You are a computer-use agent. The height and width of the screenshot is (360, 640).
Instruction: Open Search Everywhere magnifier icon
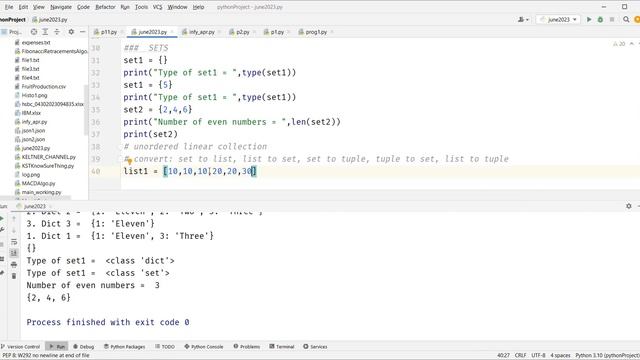626,20
